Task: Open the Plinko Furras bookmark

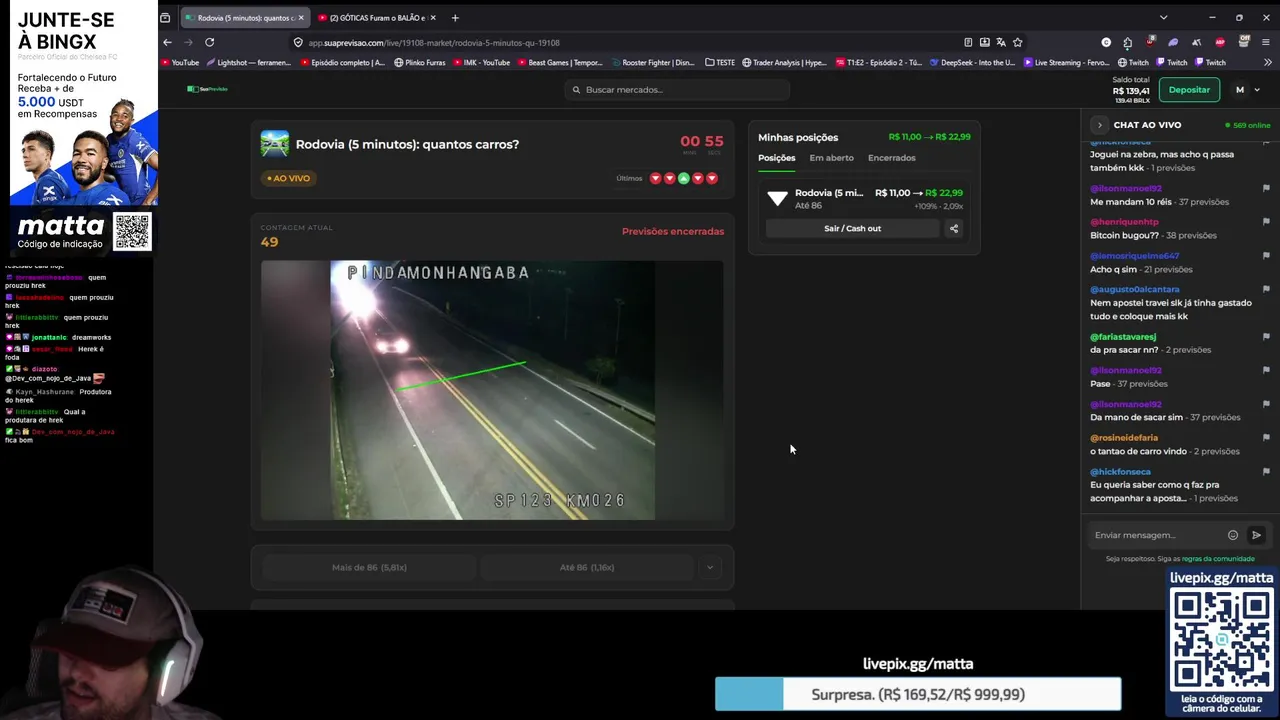Action: 420,62
